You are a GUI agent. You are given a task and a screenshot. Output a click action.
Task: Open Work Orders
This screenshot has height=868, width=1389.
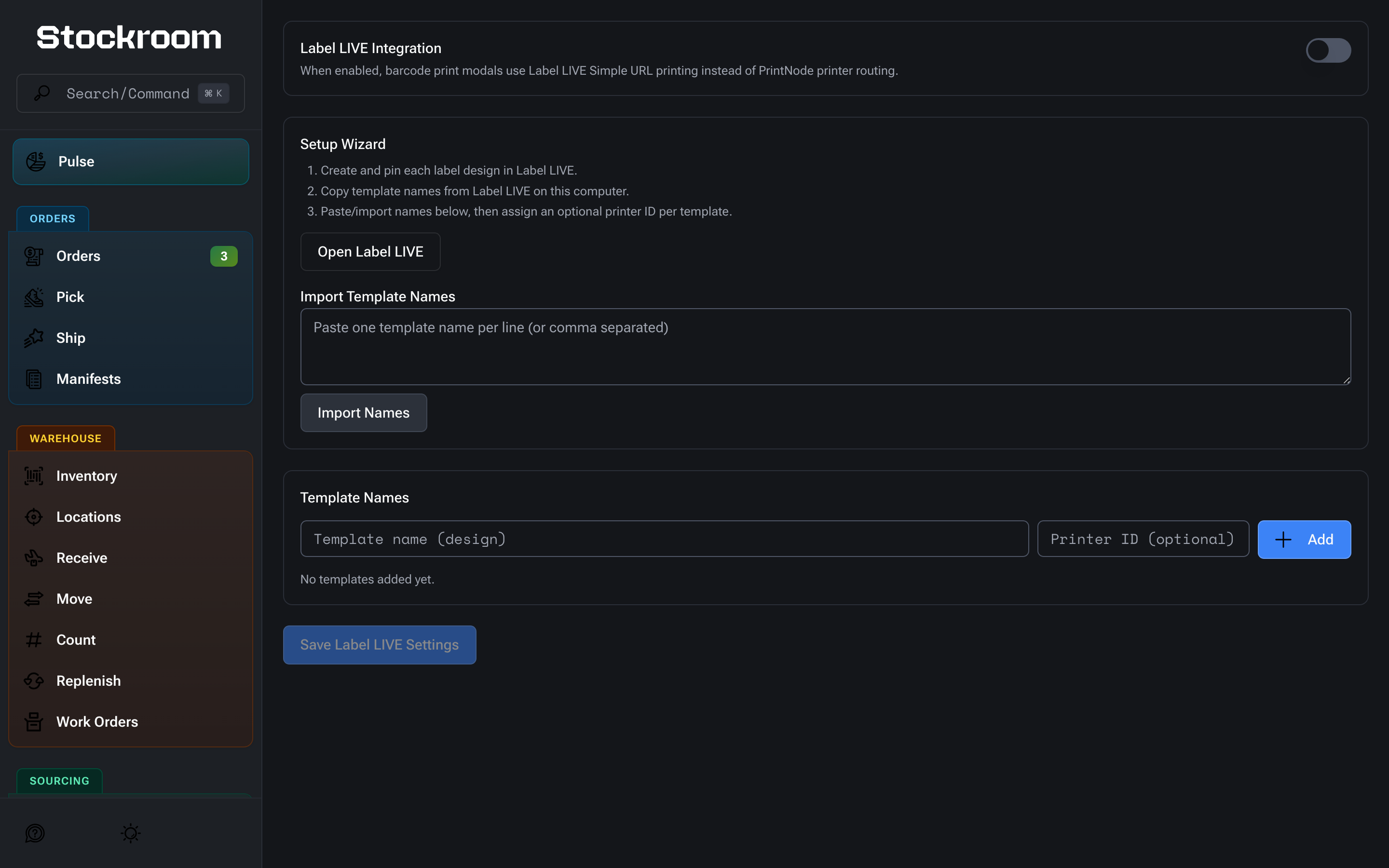[x=131, y=721]
